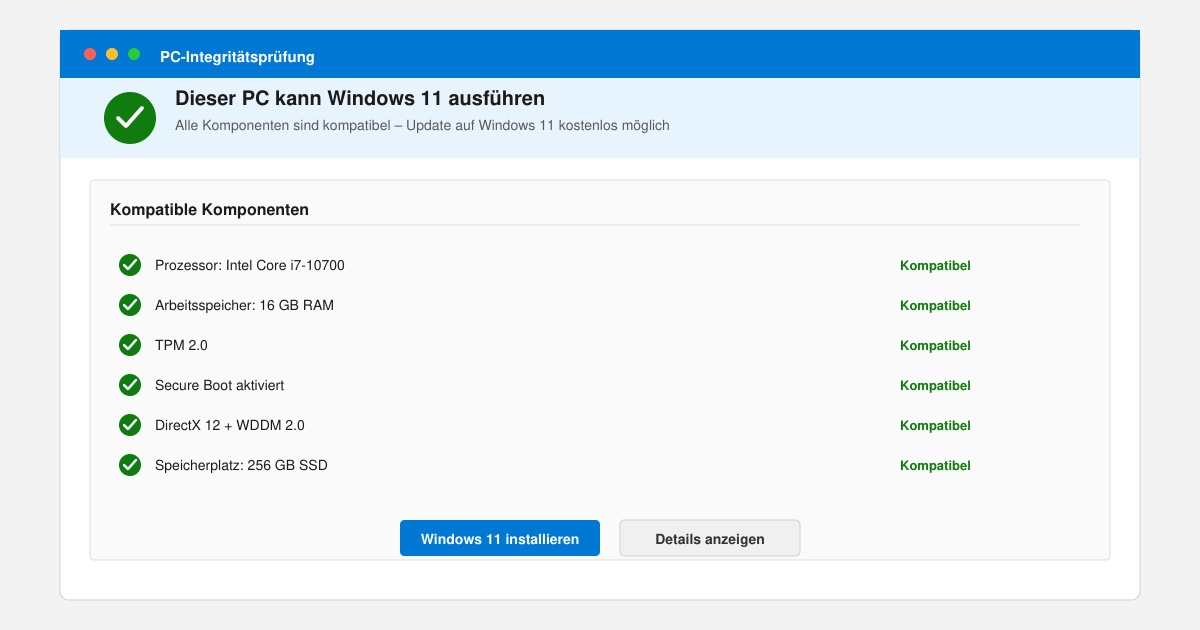Start the Windows 11 installieren button
Image resolution: width=1200 pixels, height=630 pixels.
[500, 538]
